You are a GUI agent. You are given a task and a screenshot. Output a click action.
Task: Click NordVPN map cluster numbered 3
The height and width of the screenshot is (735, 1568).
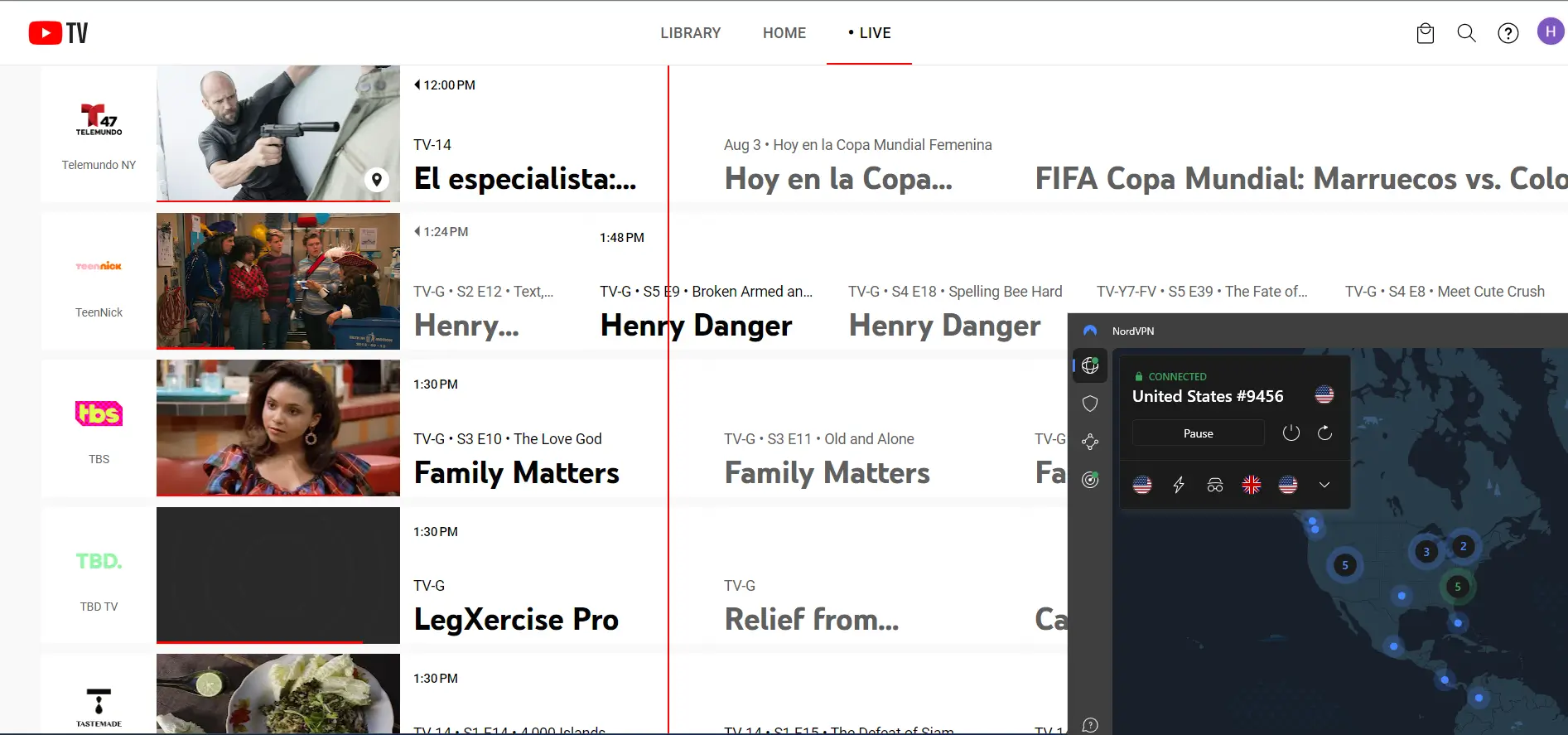pyautogui.click(x=1426, y=551)
